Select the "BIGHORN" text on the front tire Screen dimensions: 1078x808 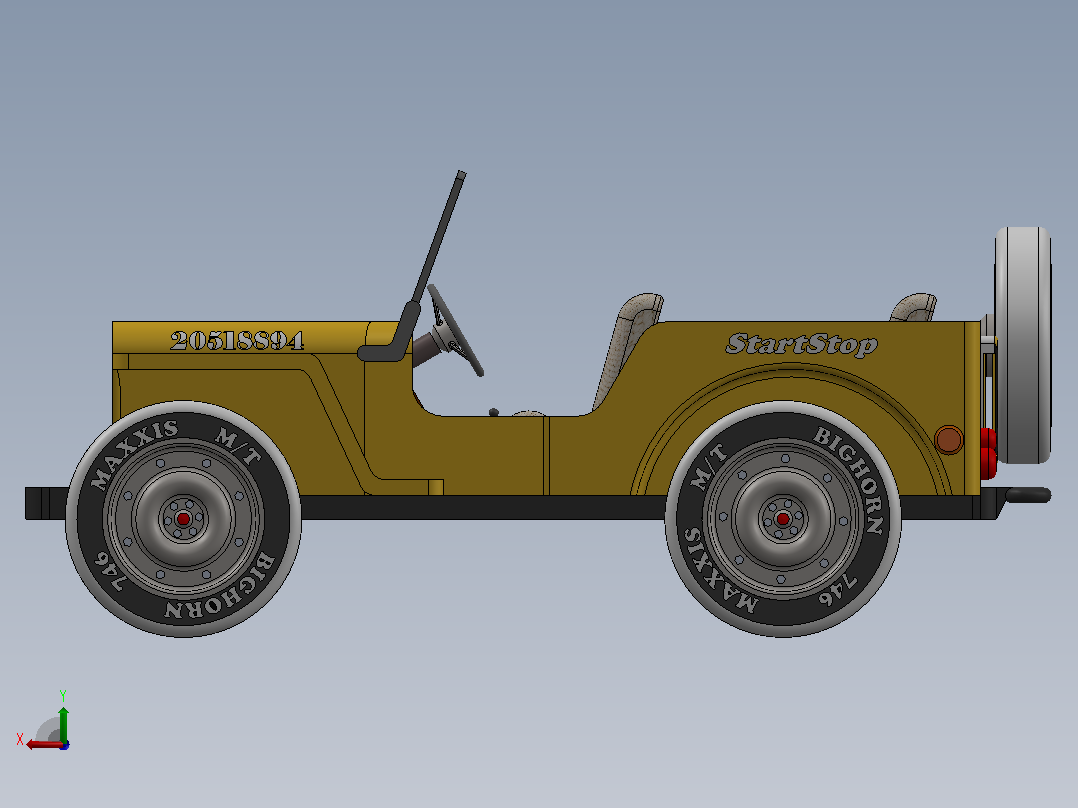pos(220,587)
